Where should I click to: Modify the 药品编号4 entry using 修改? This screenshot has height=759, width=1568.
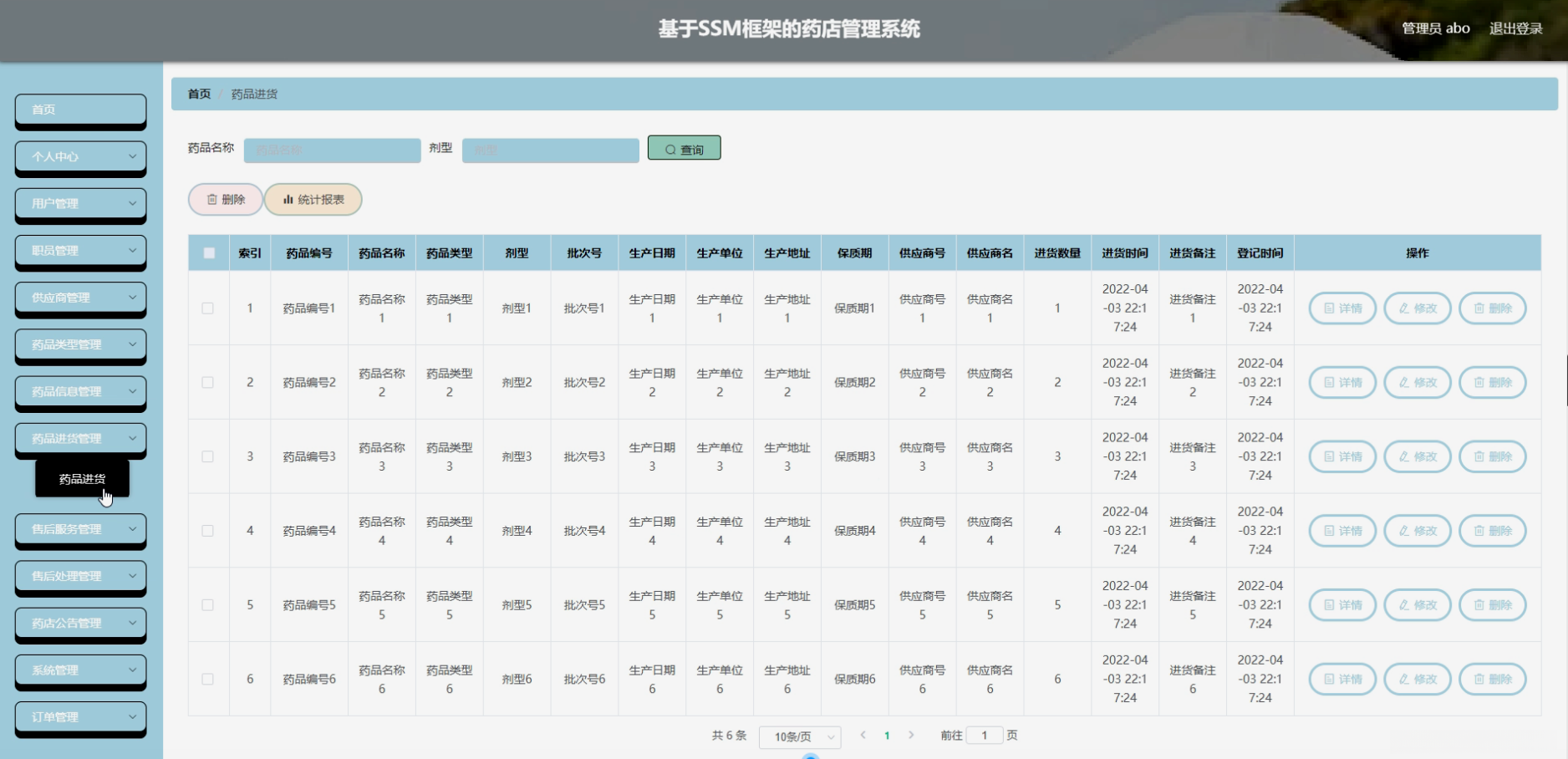click(1418, 531)
